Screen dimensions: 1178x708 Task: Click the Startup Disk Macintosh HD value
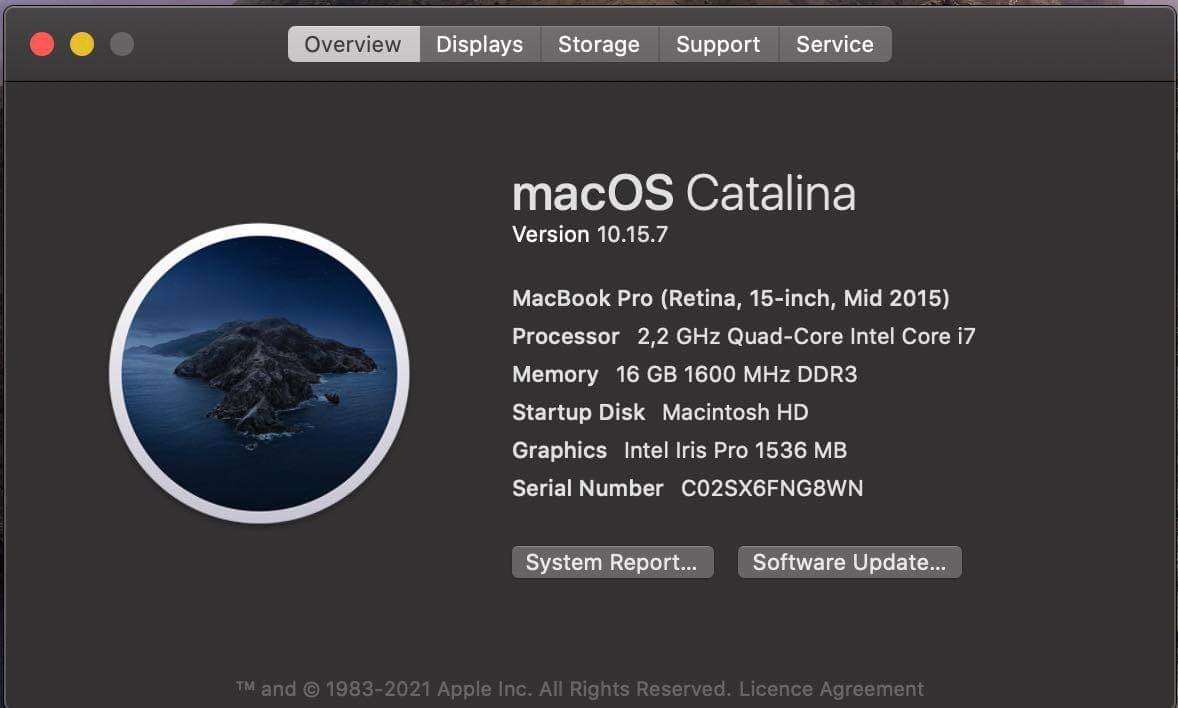tap(735, 412)
